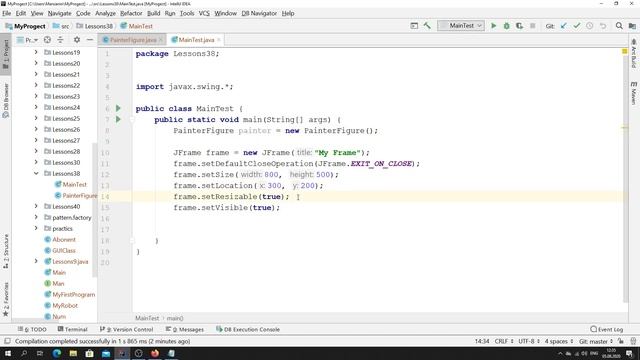The image size is (640, 360).
Task: Collapse the Lessons38 folder
Action: tap(36, 173)
